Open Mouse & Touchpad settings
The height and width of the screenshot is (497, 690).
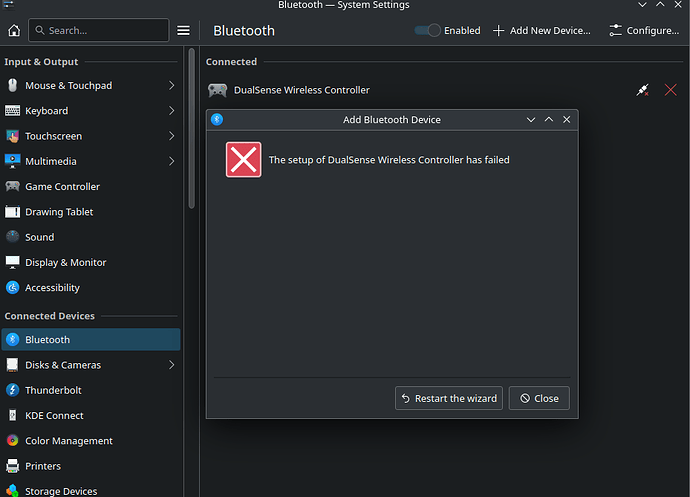[91, 85]
